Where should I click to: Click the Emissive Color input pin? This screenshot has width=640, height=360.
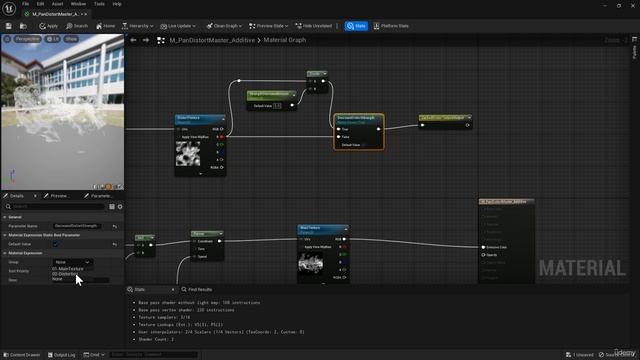tap(483, 247)
